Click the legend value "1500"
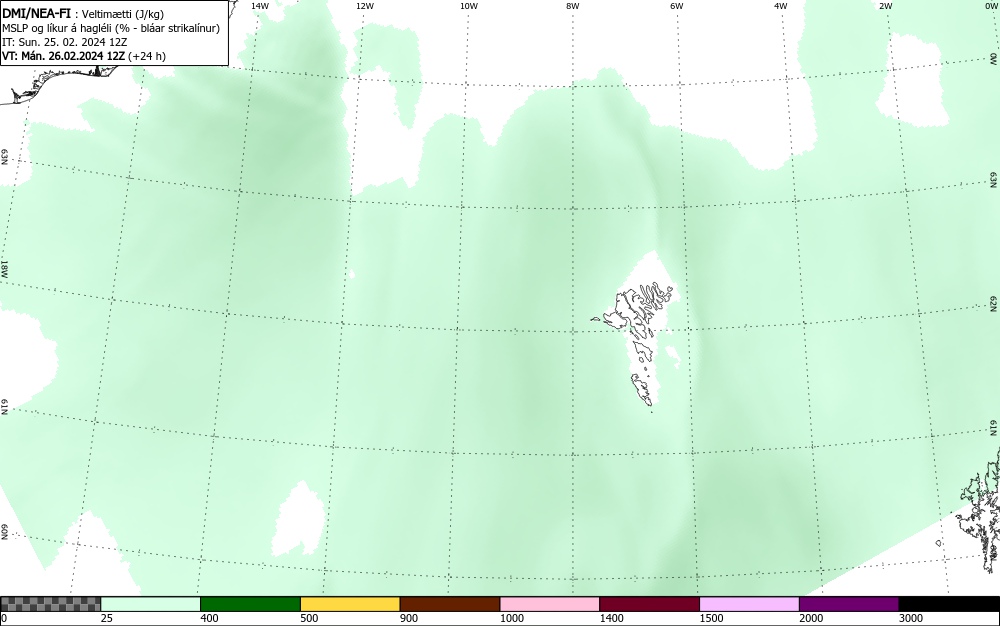 click(711, 618)
